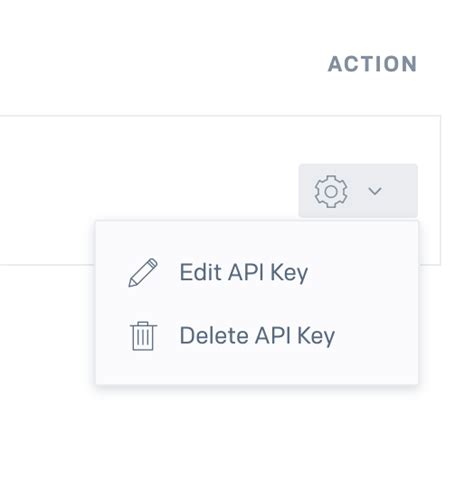Click the word Key in Edit API Key
The image size is (474, 490).
click(x=289, y=274)
